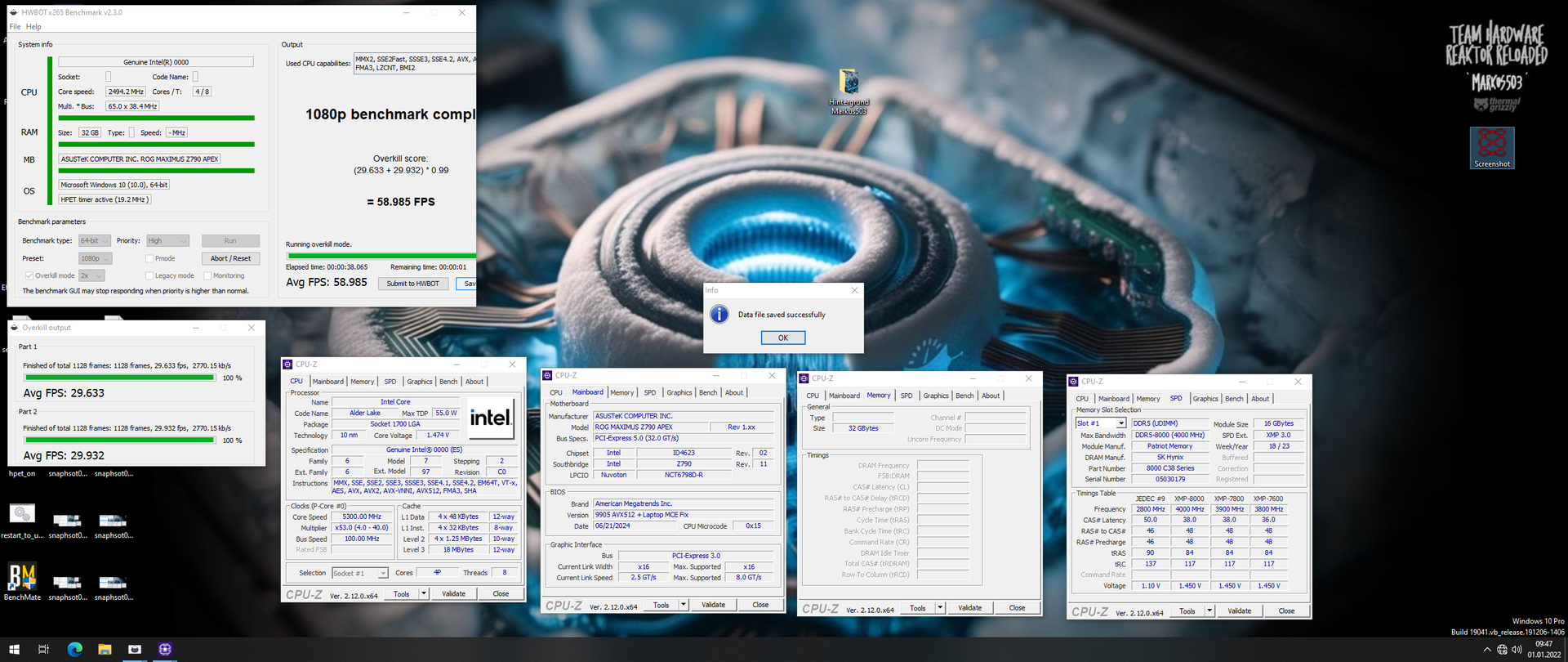Click the Intel logo in CPU-Z
The width and height of the screenshot is (1568, 662).
click(491, 418)
